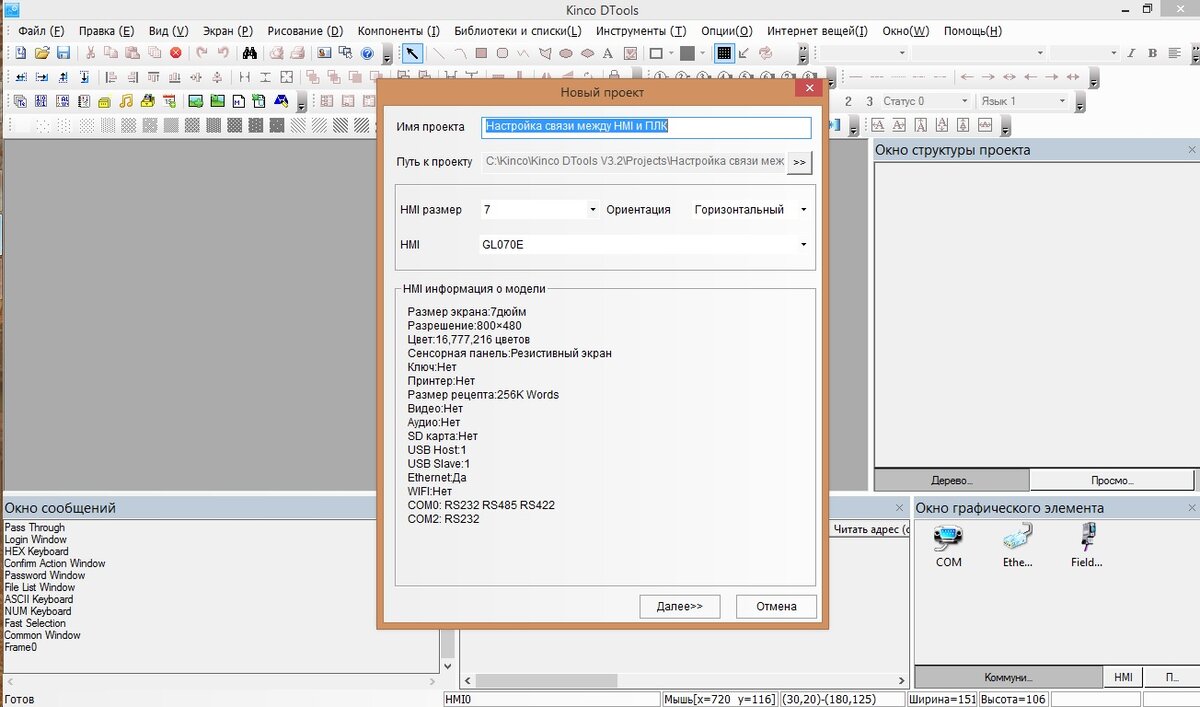
Task: Open the Компоненты menu
Action: pyautogui.click(x=398, y=31)
